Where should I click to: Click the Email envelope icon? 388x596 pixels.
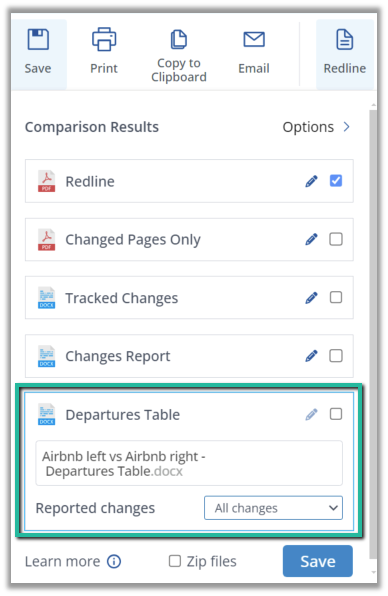pos(254,40)
